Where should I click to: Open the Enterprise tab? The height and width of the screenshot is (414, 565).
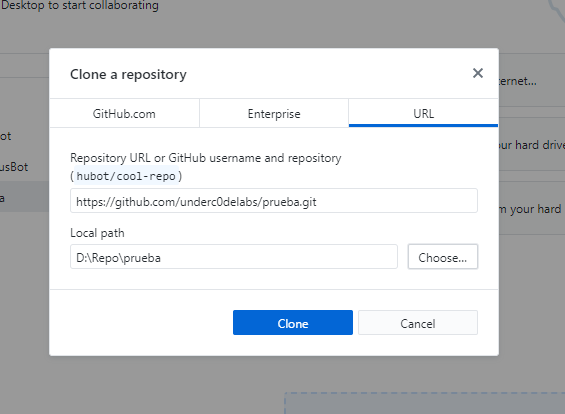274,113
